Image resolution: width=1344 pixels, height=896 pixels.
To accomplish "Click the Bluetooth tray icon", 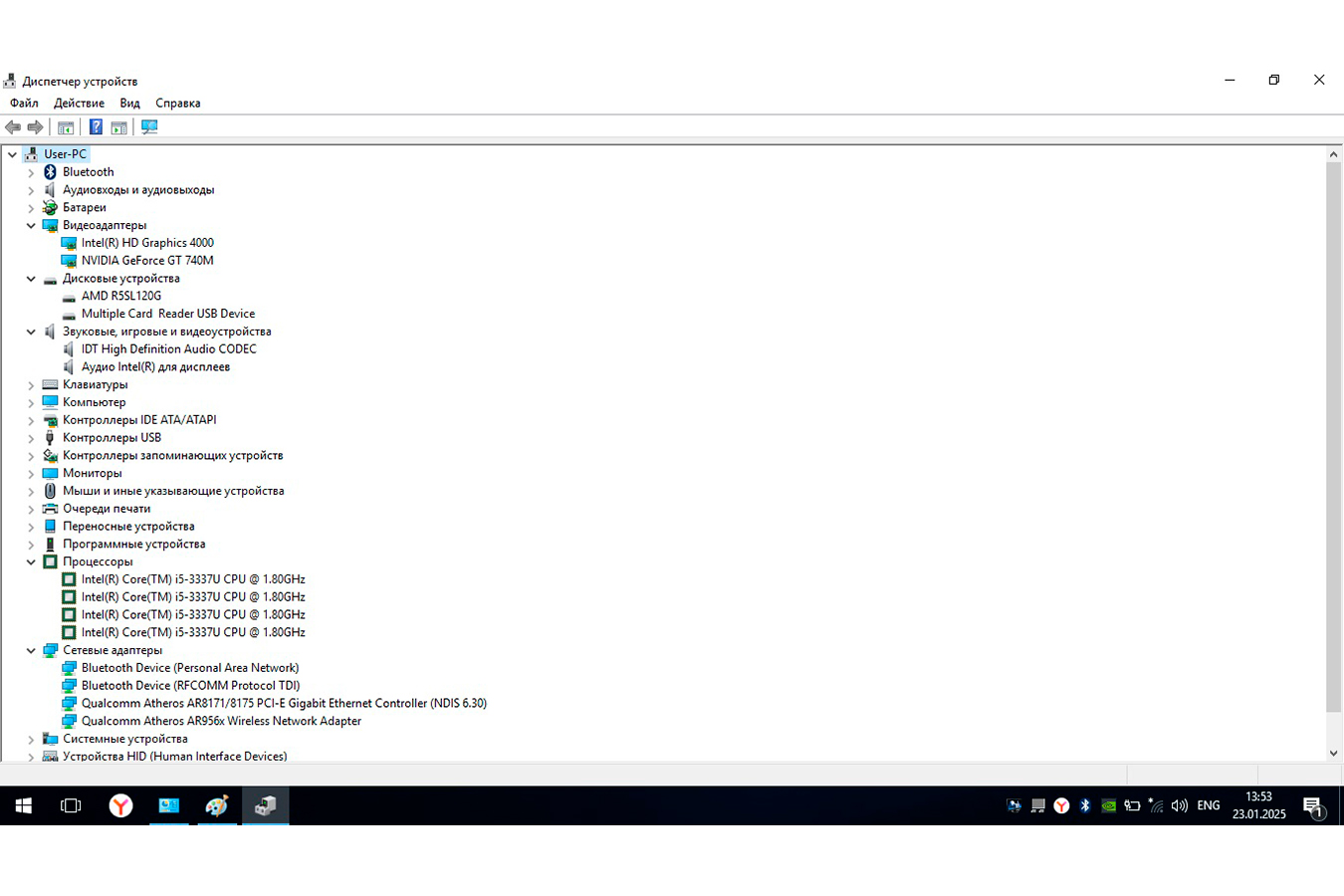I will pos(1085,806).
